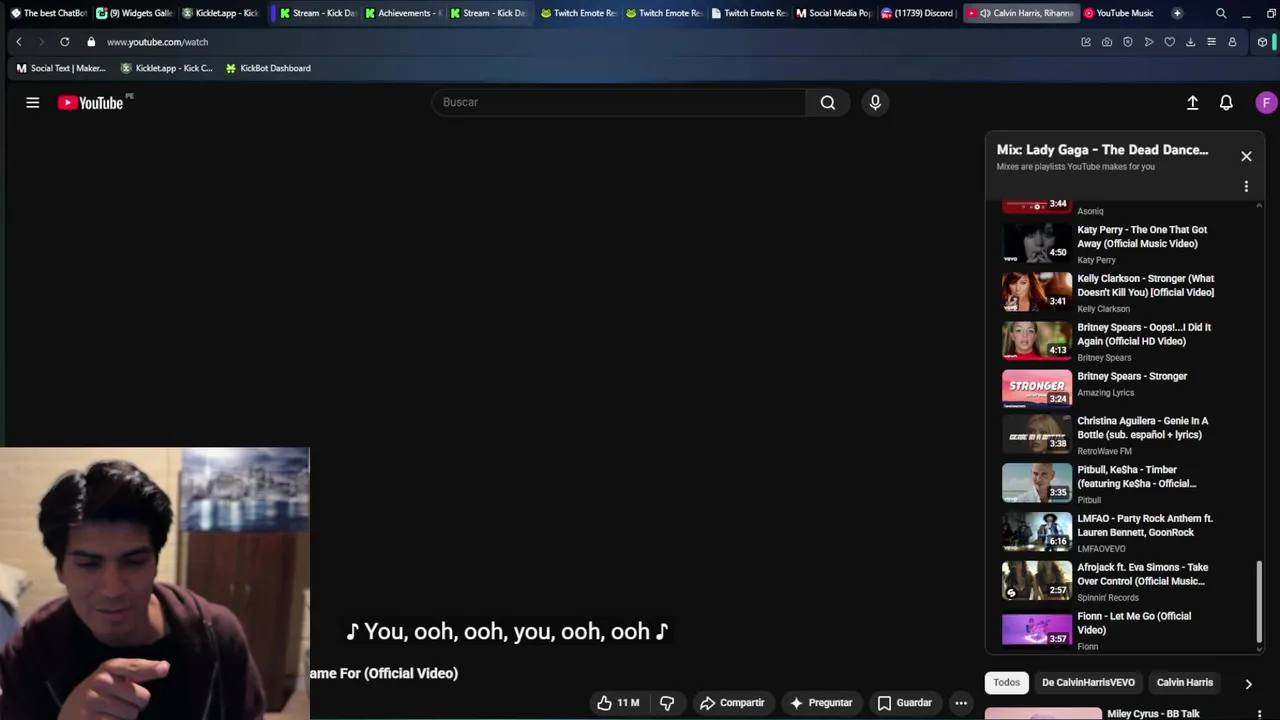Switch to the Achievements browser tab
The height and width of the screenshot is (720, 1280).
point(403,13)
